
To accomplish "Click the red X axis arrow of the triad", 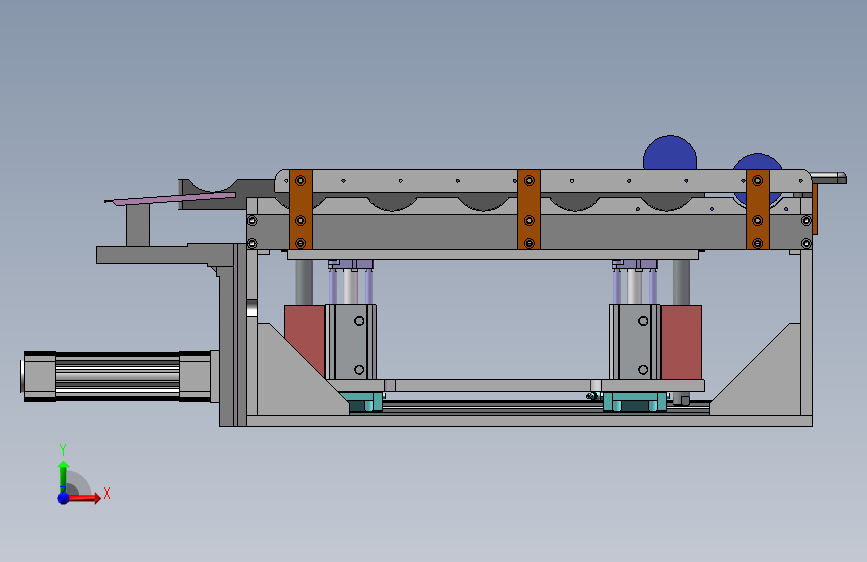I will [x=86, y=498].
